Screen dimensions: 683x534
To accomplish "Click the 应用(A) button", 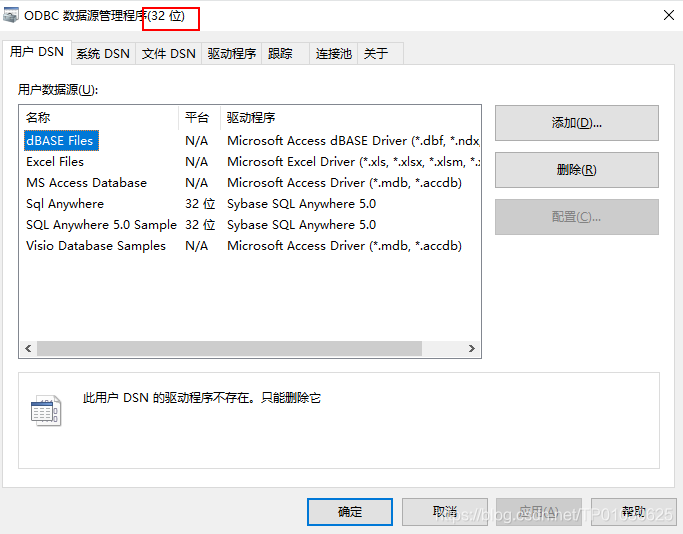I will pos(539,512).
